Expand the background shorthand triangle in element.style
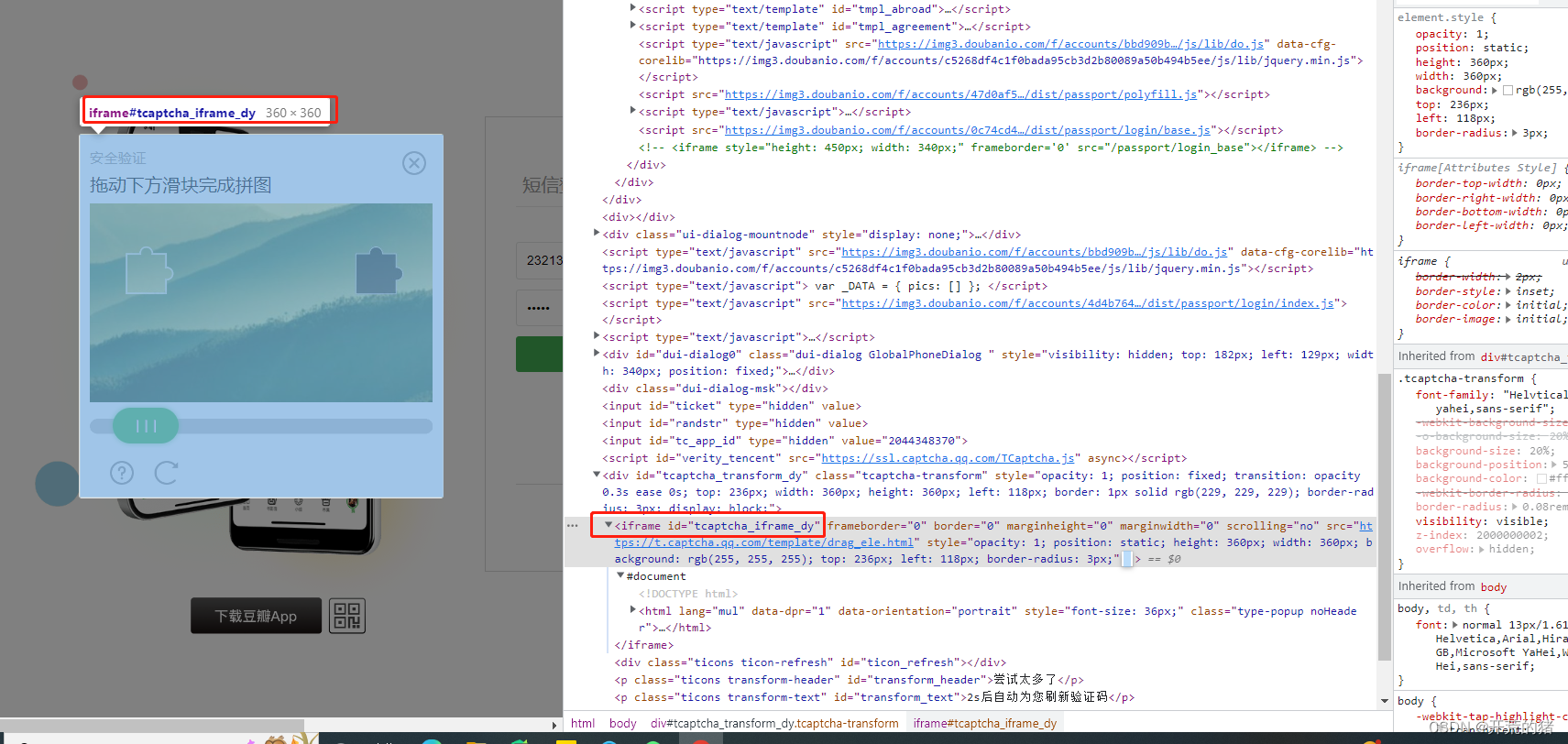1568x744 pixels. 1495,91
